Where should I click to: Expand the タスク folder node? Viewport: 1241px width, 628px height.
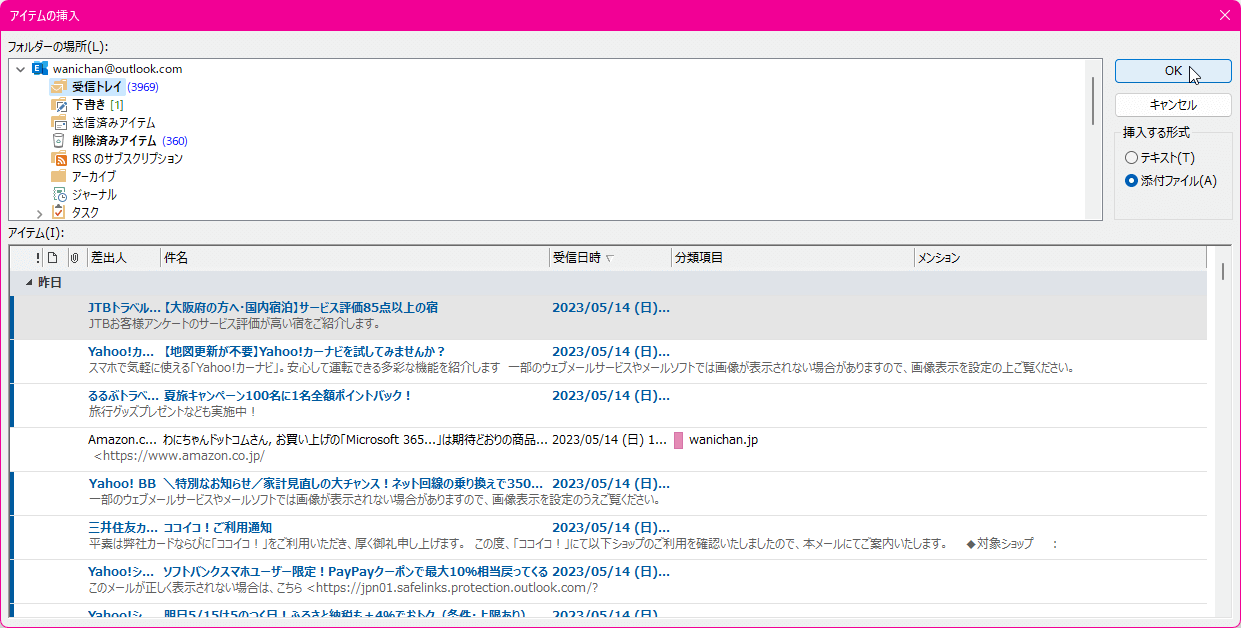tap(40, 213)
